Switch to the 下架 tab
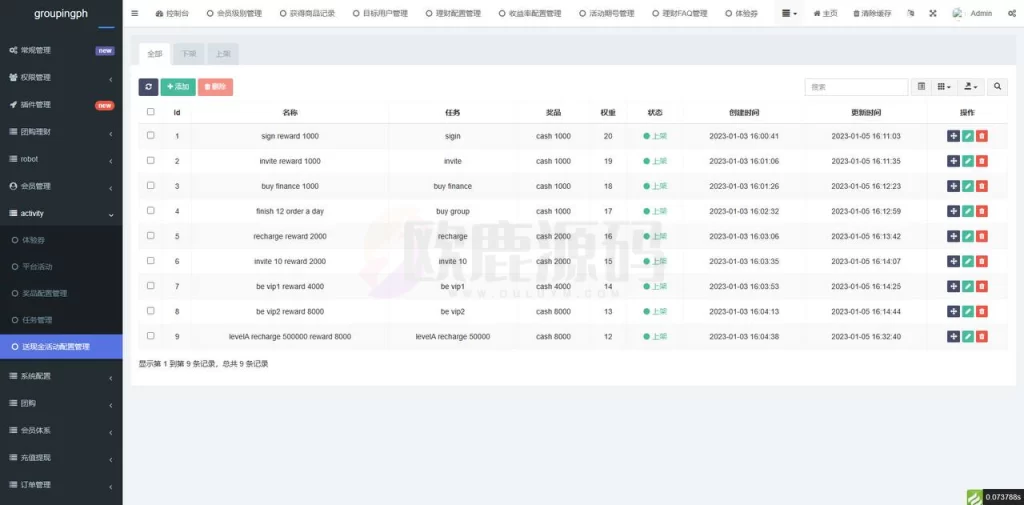This screenshot has width=1024, height=505. tap(189, 54)
